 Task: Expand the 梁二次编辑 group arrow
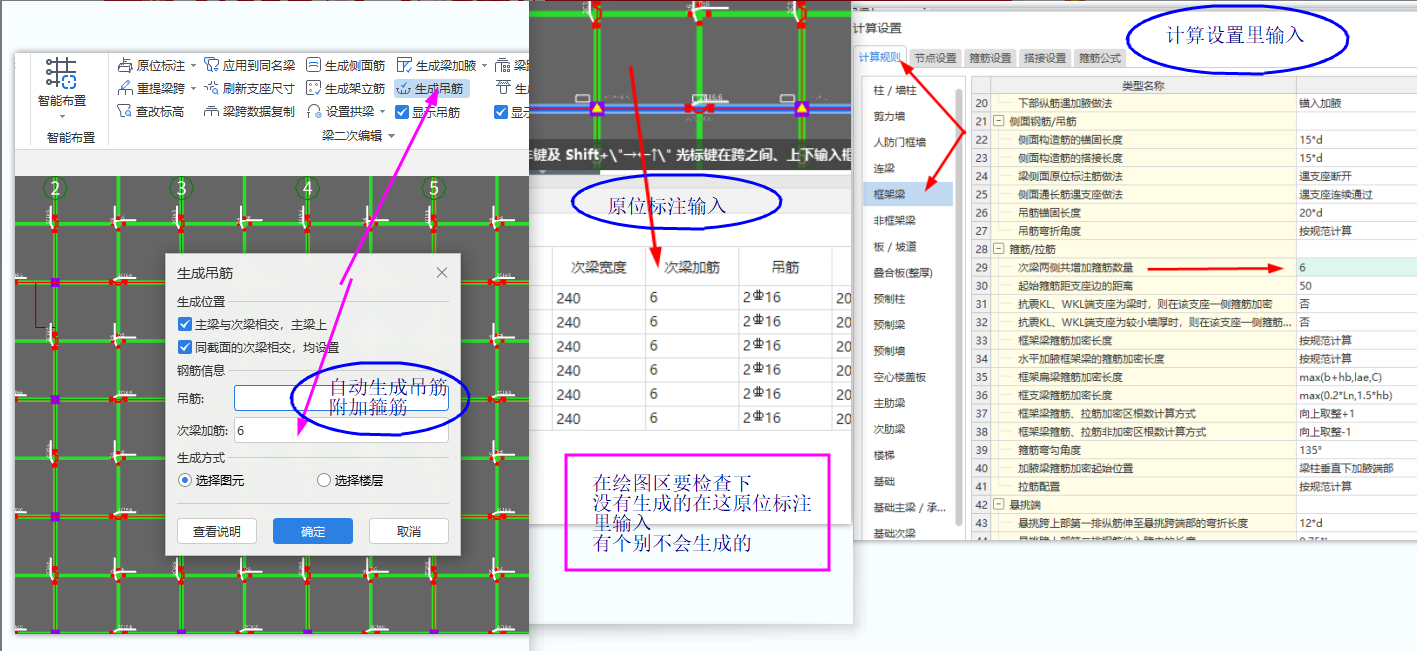[x=391, y=136]
